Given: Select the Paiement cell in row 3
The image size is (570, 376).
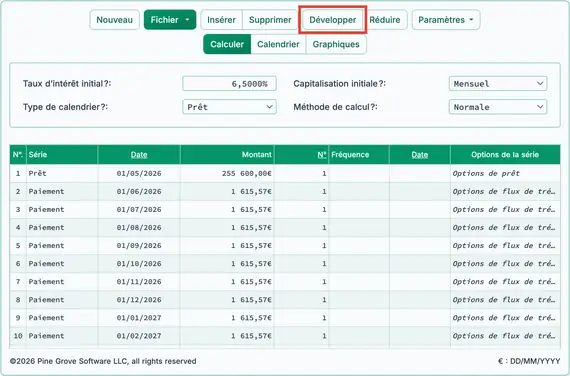Looking at the screenshot, I should click(62, 209).
